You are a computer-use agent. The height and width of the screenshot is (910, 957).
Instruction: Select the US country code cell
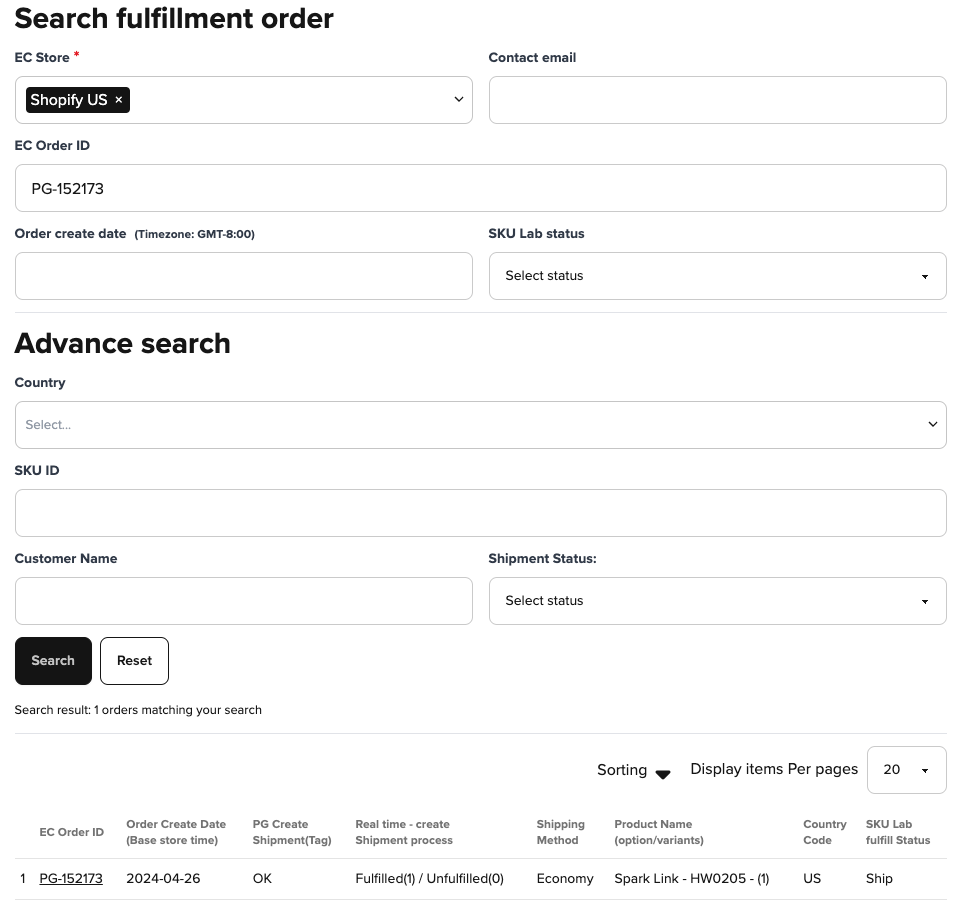(x=812, y=878)
